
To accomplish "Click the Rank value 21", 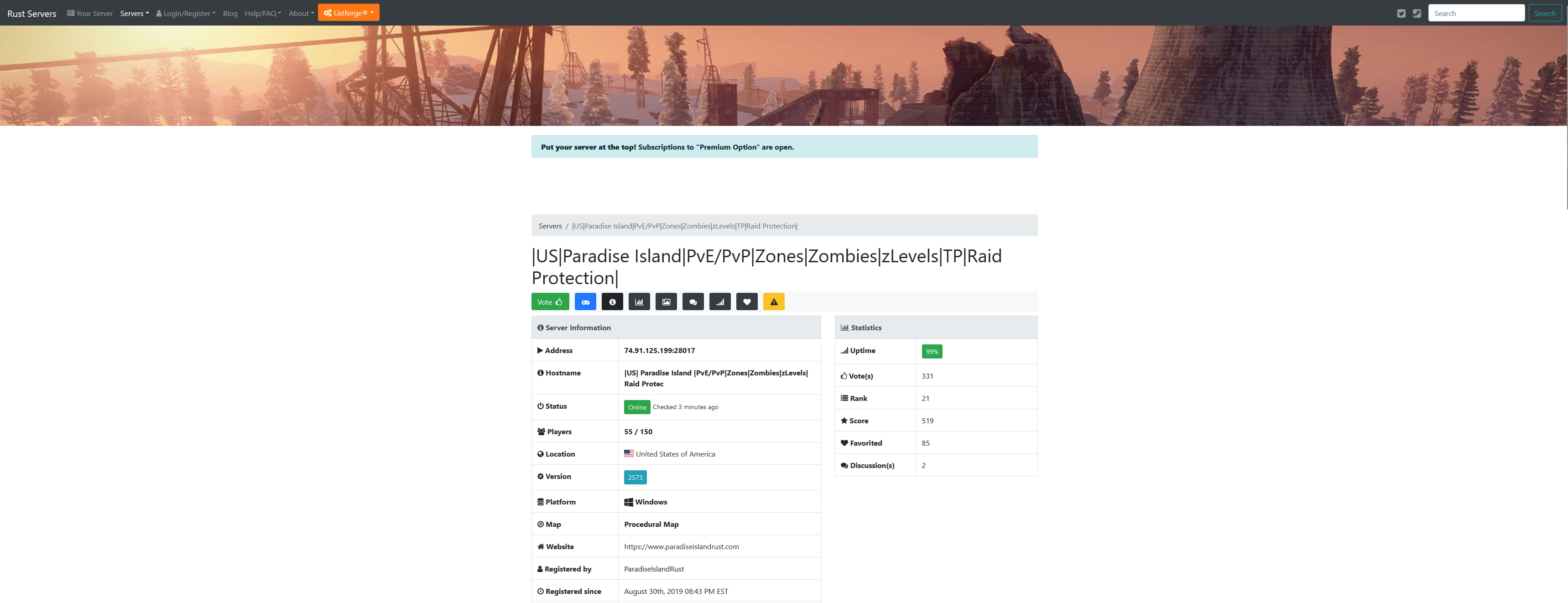I will pyautogui.click(x=925, y=399).
